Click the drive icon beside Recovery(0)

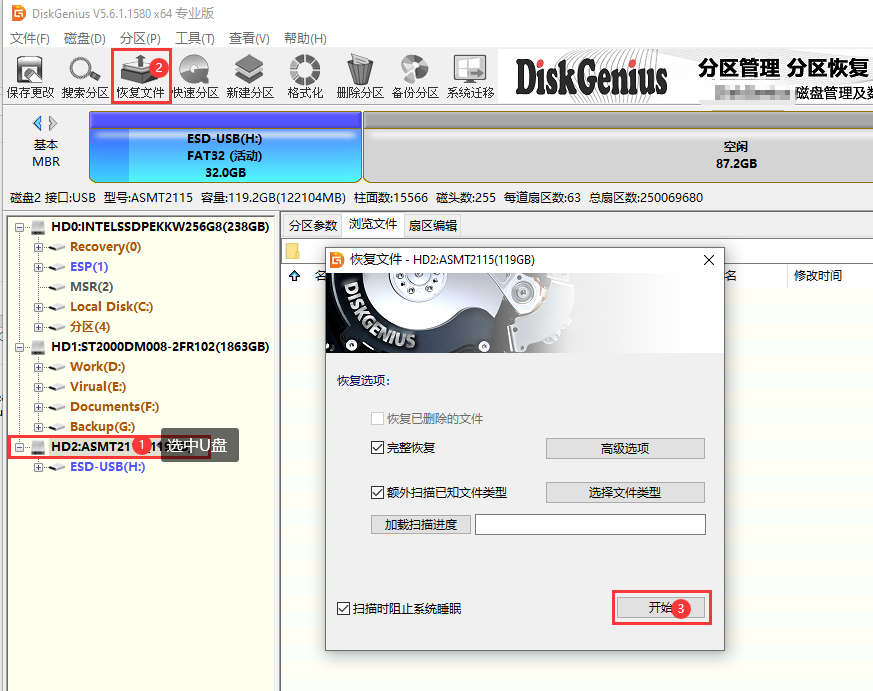pyautogui.click(x=56, y=247)
